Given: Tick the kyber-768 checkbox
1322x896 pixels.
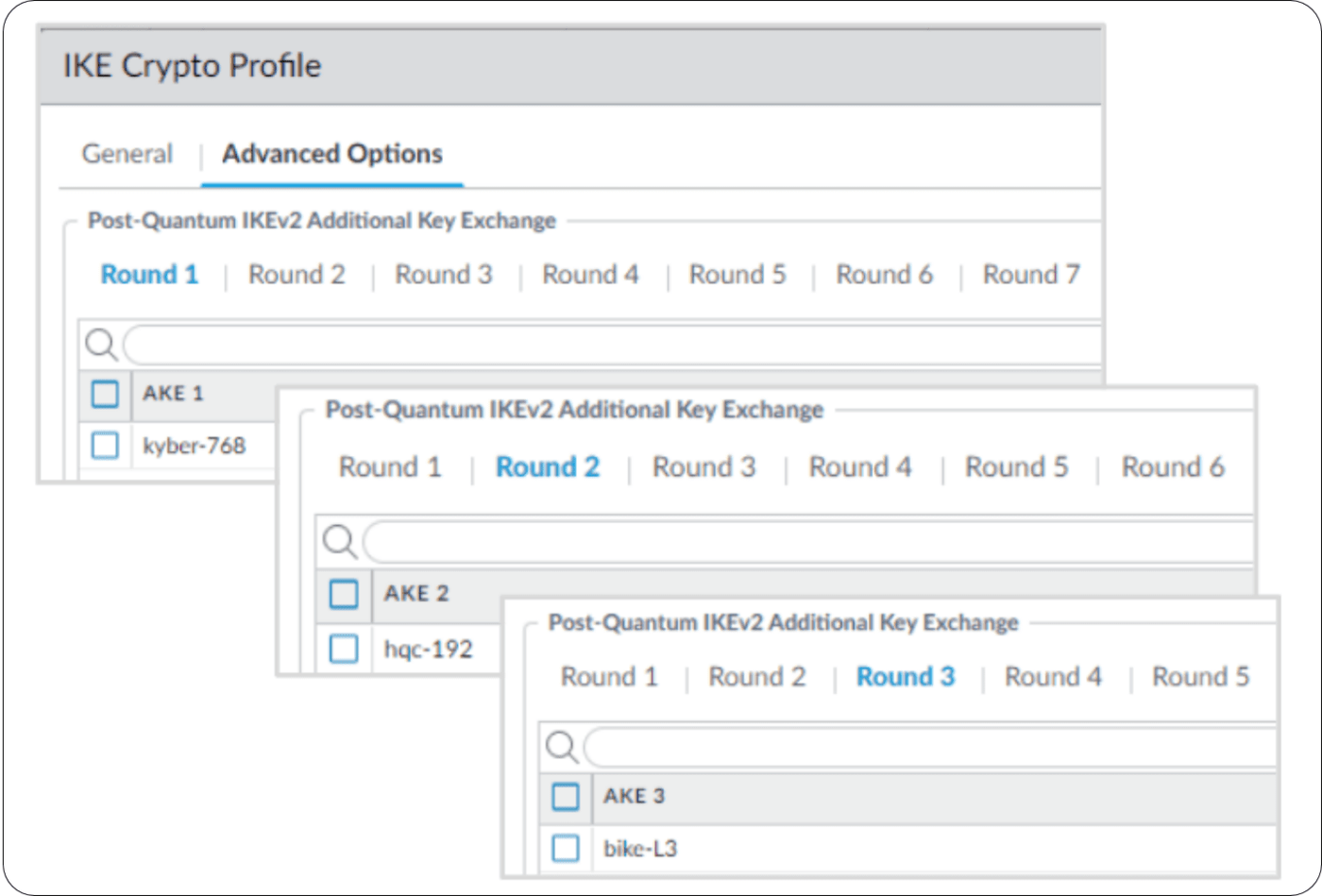Looking at the screenshot, I should click(x=105, y=445).
